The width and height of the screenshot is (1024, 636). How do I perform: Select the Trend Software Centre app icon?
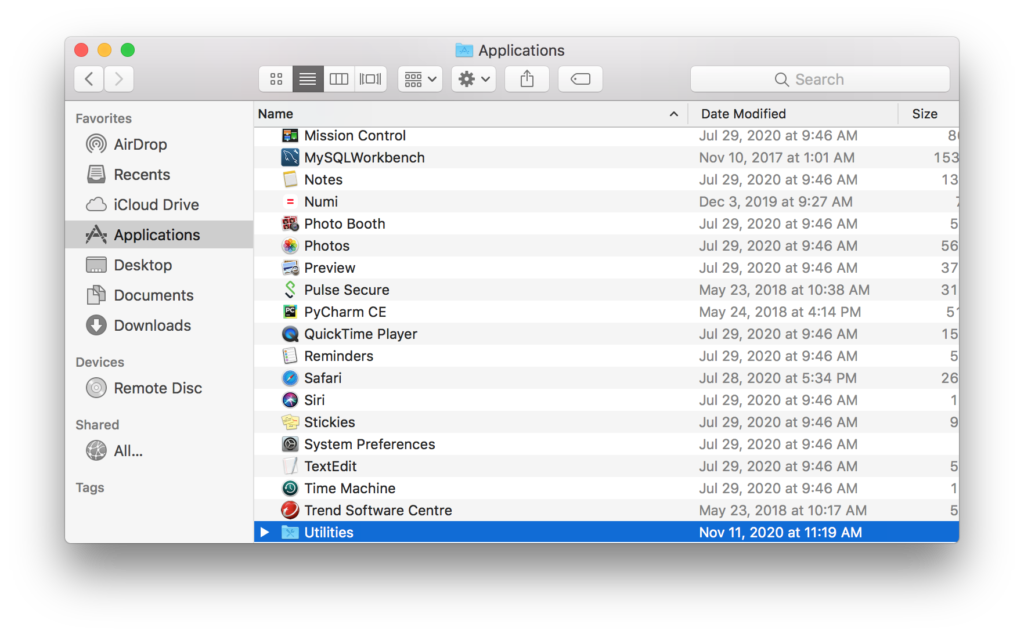(x=290, y=510)
